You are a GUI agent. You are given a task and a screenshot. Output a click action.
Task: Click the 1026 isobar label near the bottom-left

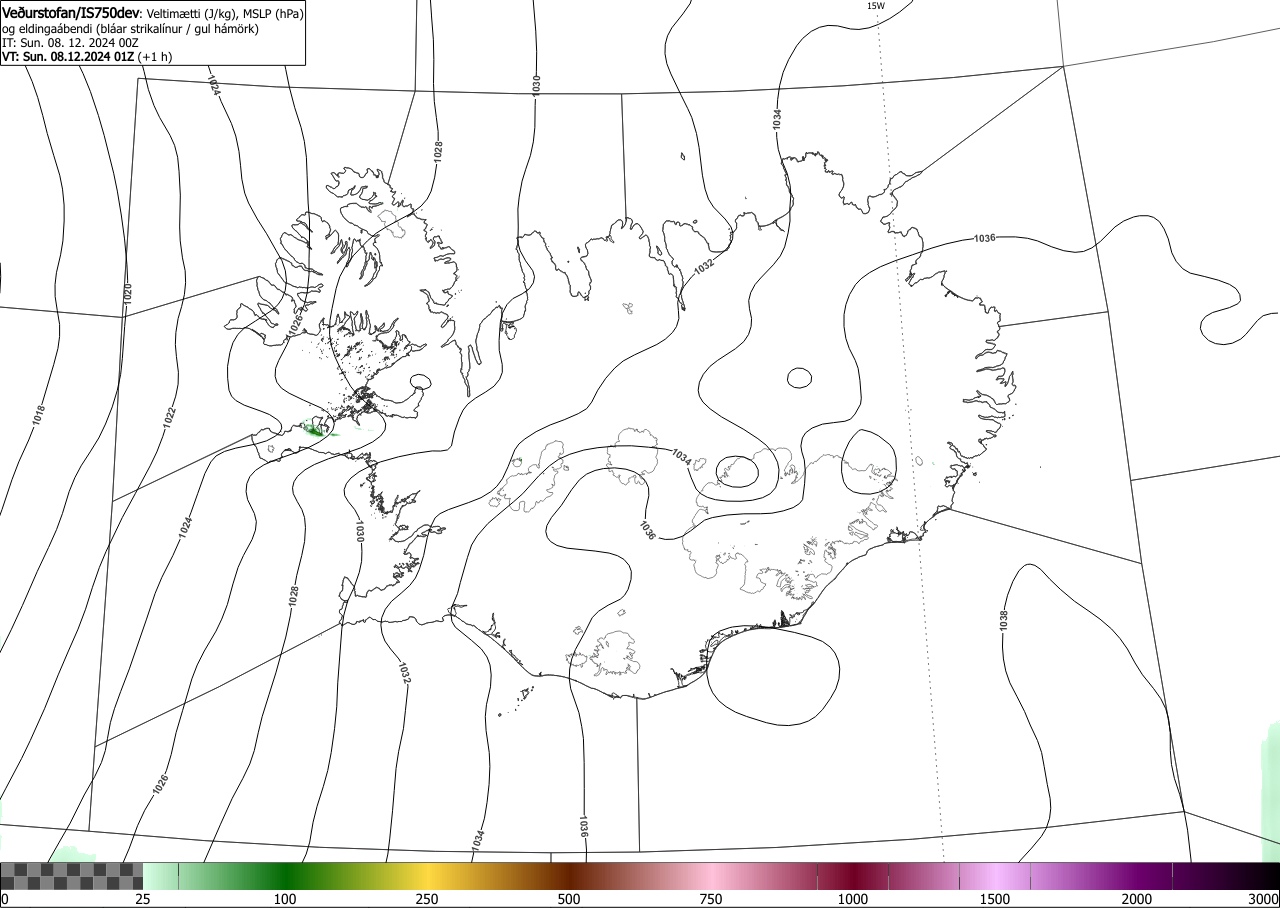(x=160, y=785)
